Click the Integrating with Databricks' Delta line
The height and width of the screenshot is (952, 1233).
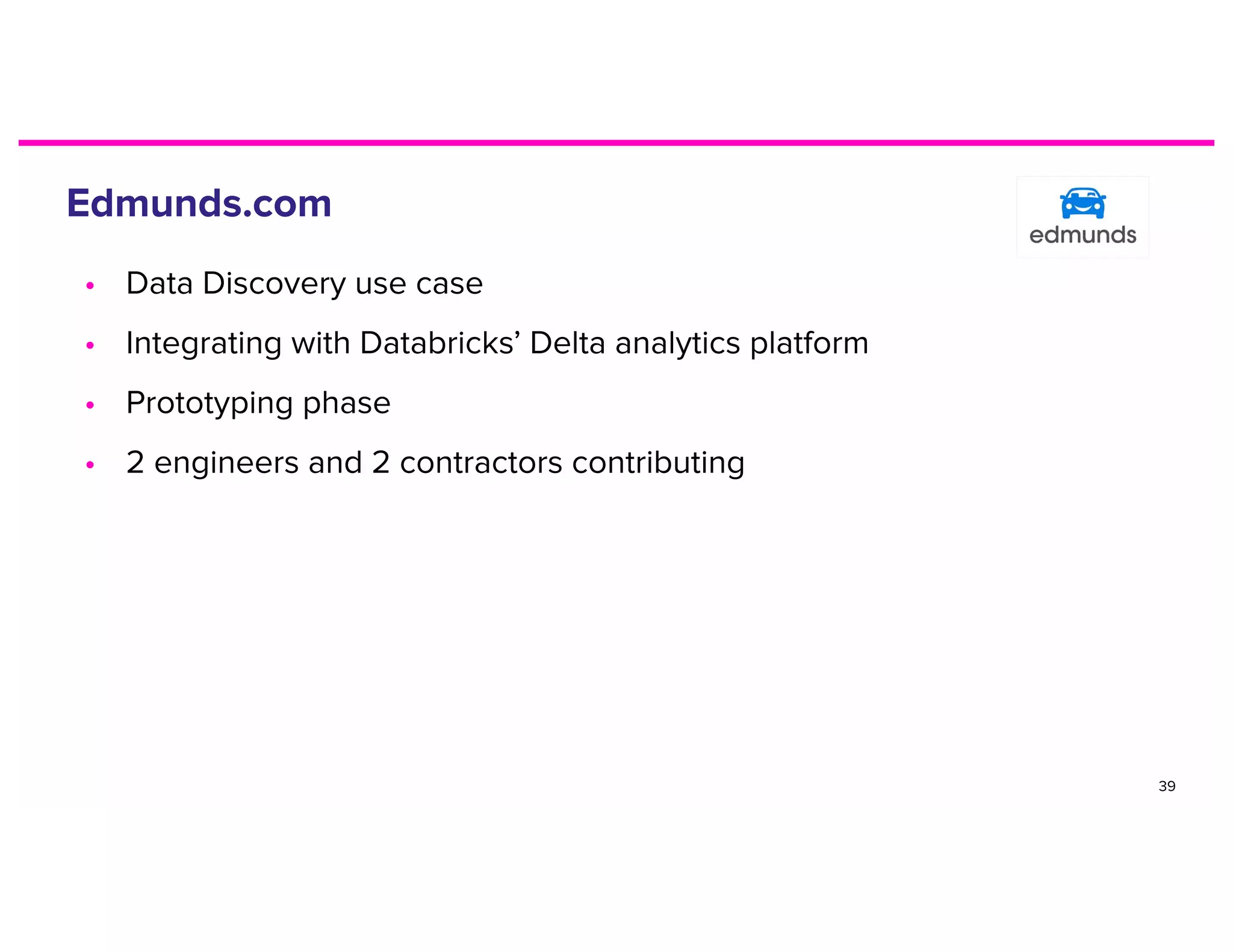(x=497, y=344)
